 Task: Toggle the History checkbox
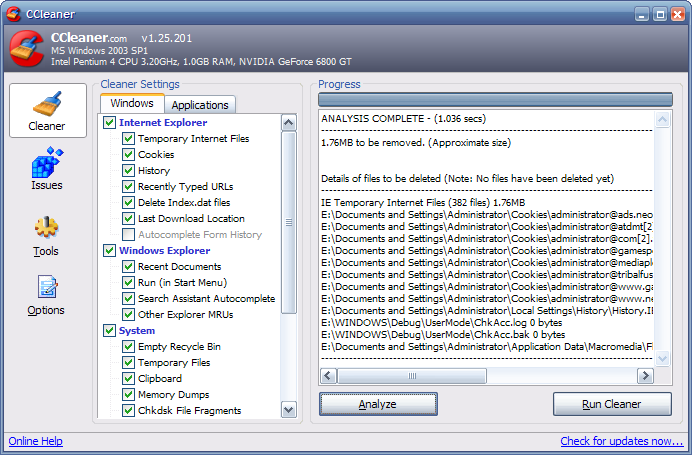coord(128,170)
